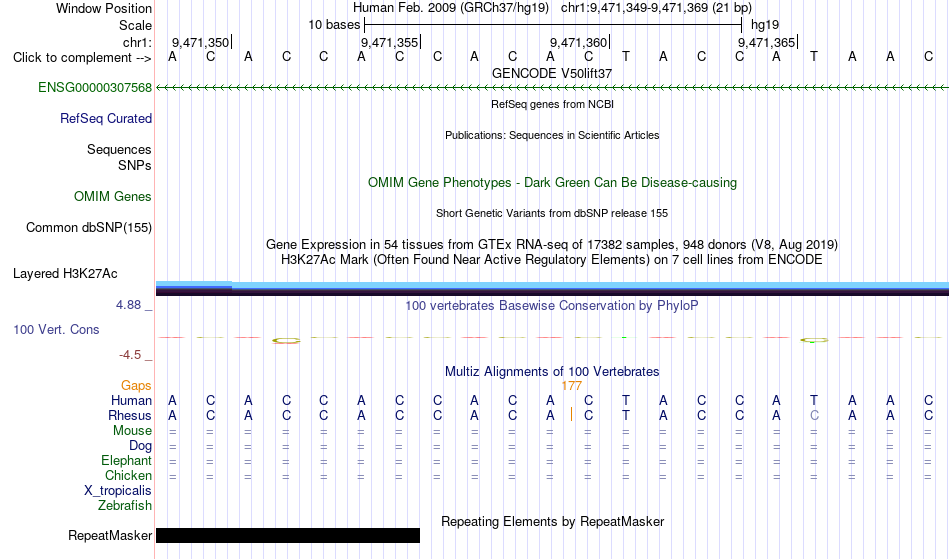Click the orange 177 gap count
This screenshot has width=950, height=559.
(571, 386)
